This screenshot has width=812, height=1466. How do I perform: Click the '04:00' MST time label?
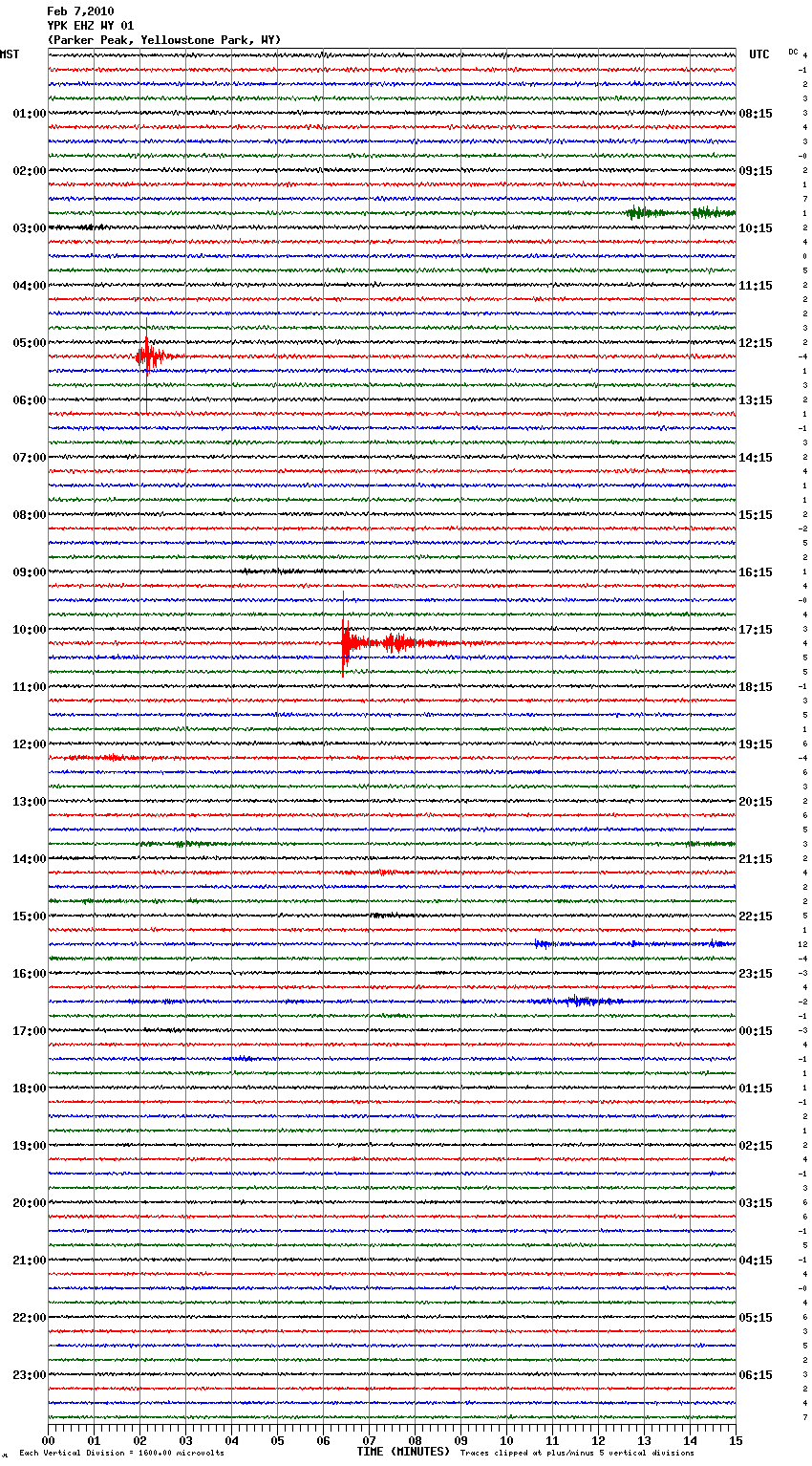[30, 286]
